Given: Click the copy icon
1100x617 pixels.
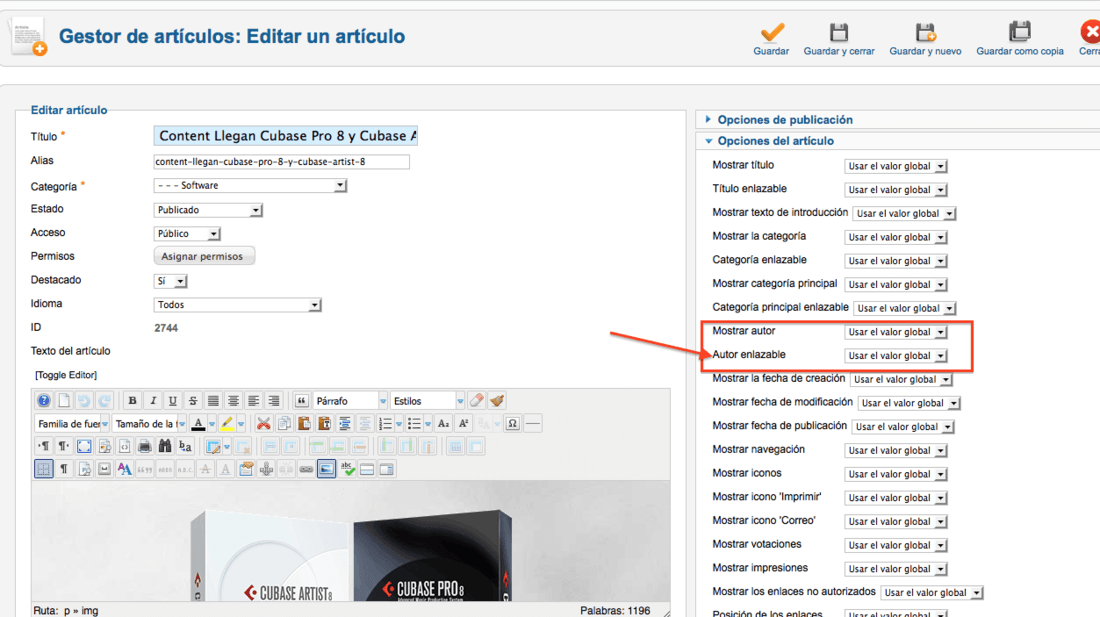Looking at the screenshot, I should (x=284, y=423).
